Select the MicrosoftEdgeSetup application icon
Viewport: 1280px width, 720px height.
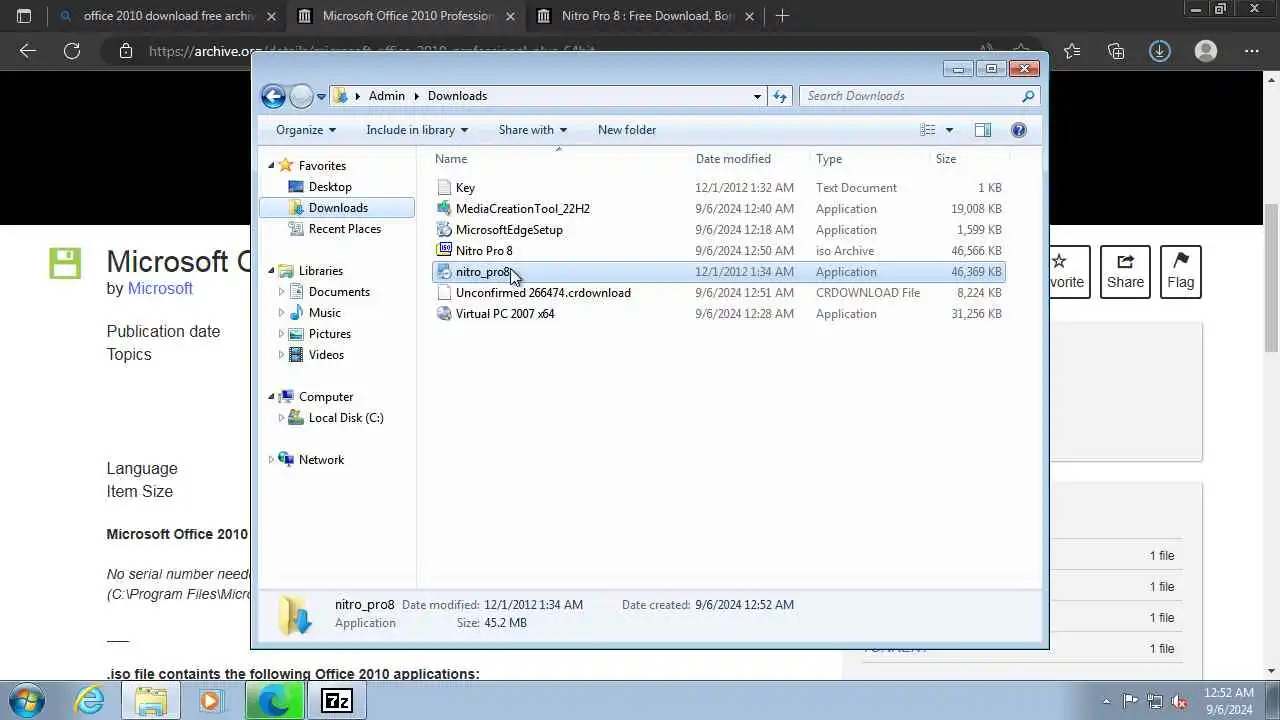pos(445,230)
